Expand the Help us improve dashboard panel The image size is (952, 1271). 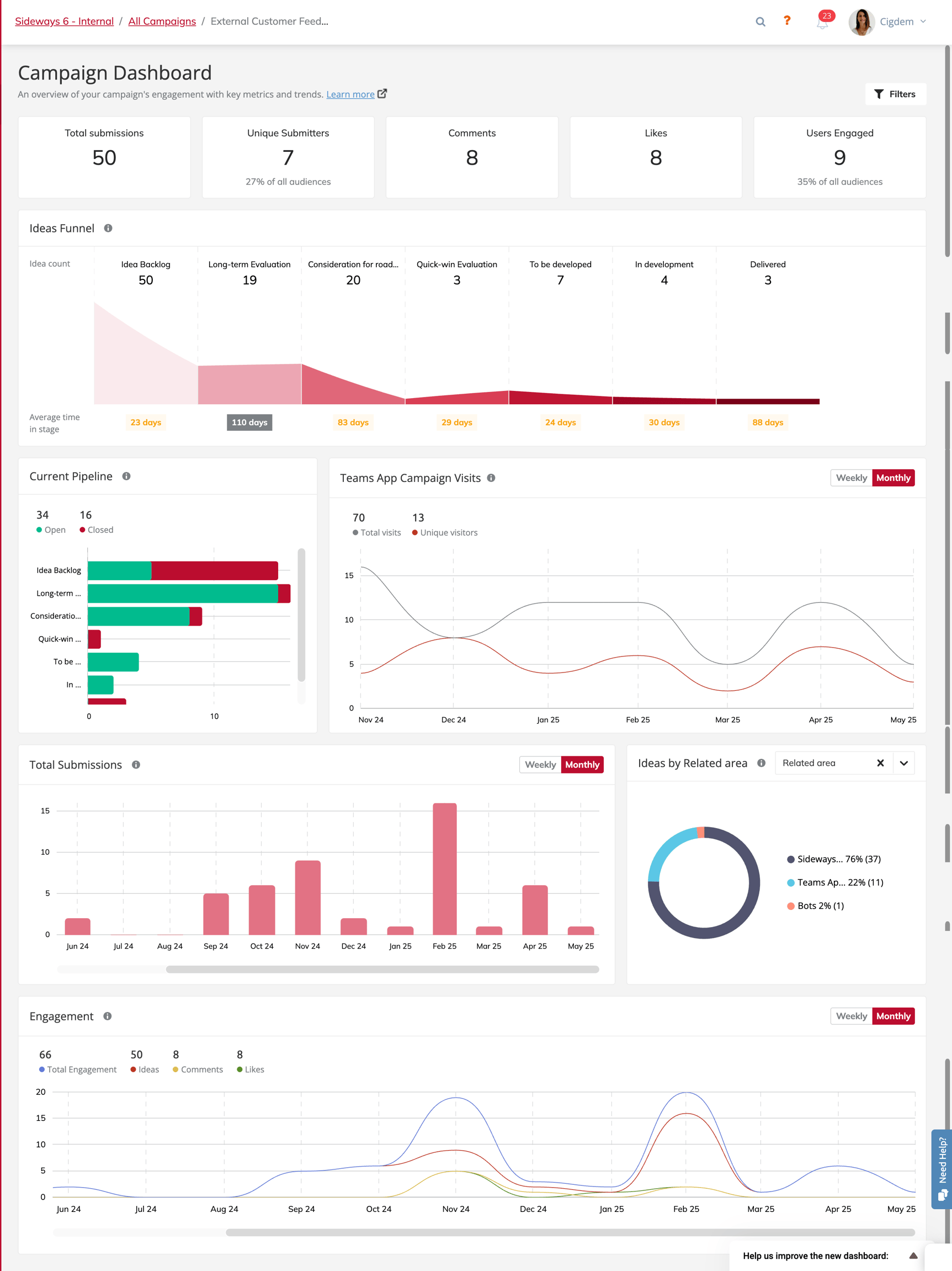(x=913, y=1256)
